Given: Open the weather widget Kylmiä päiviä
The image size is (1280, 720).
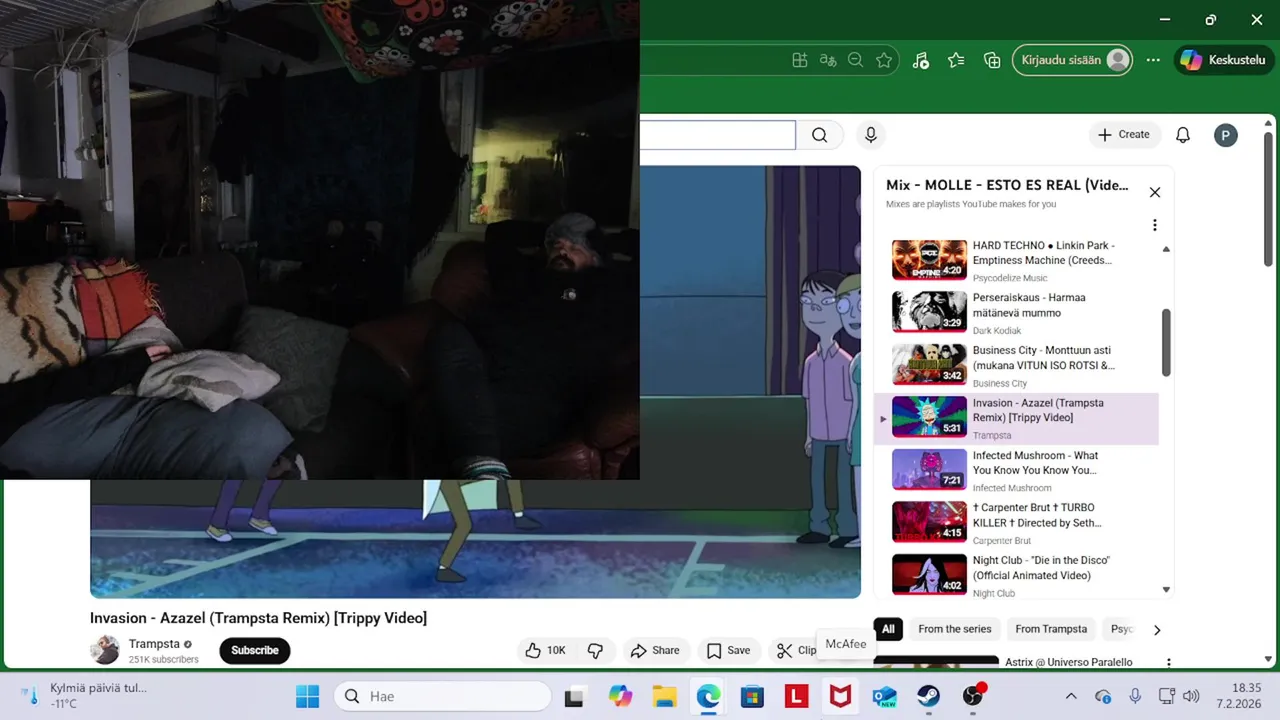Looking at the screenshot, I should (x=84, y=695).
